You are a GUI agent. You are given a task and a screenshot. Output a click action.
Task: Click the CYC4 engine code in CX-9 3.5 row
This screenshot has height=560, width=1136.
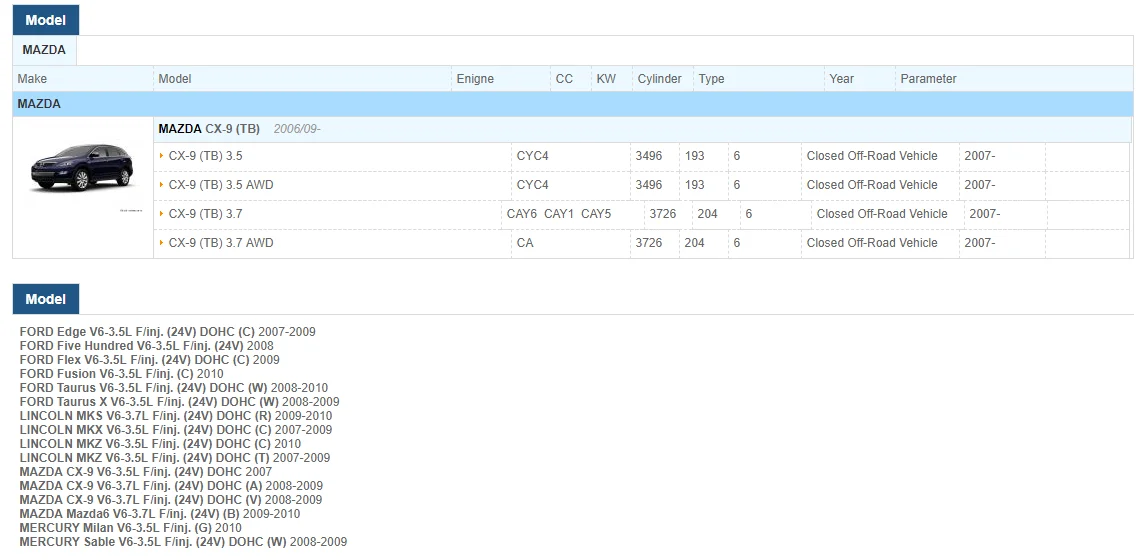click(x=532, y=156)
